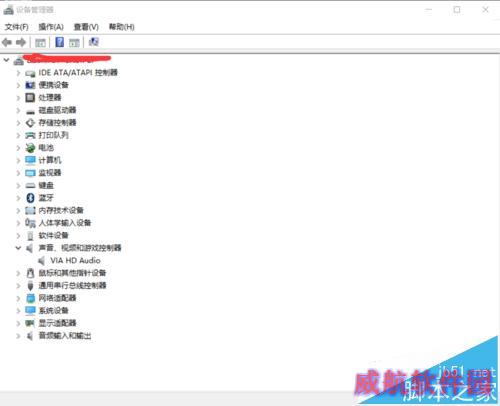Select the 软件设备 icon
The image size is (500, 406).
(x=30, y=236)
